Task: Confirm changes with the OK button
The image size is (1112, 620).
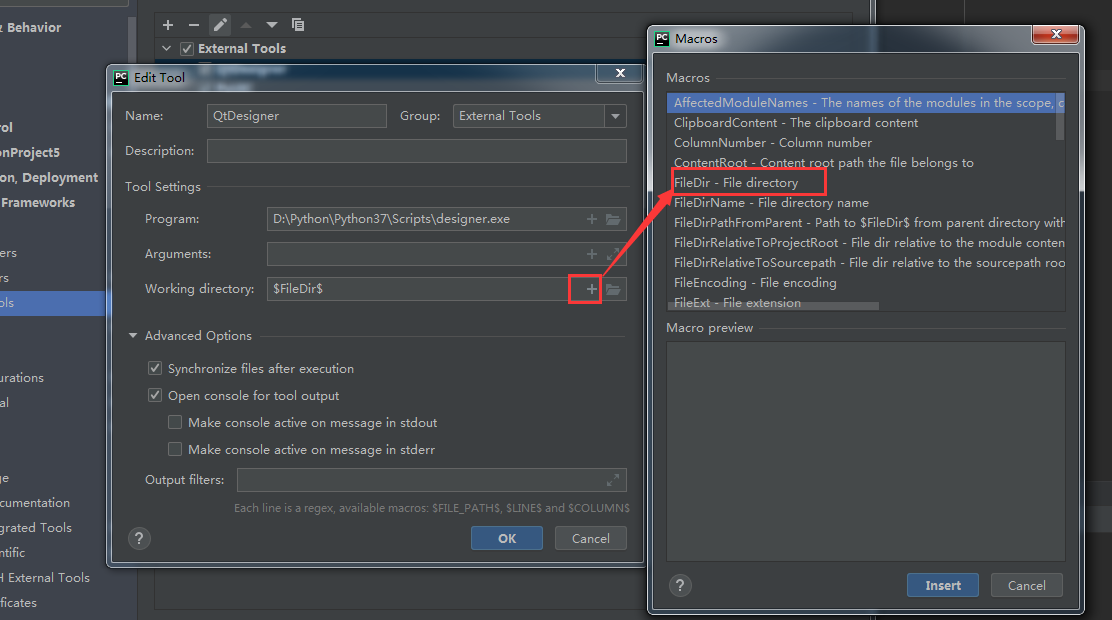Action: 506,538
